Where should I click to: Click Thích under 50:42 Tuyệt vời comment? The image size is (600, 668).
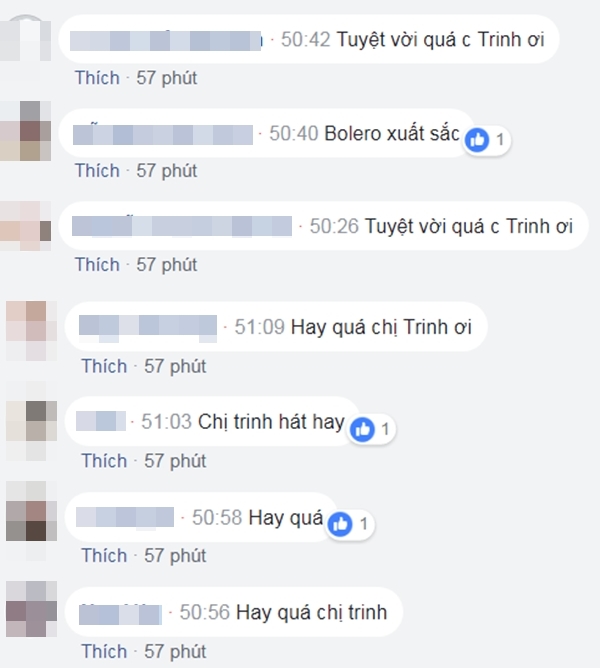98,78
